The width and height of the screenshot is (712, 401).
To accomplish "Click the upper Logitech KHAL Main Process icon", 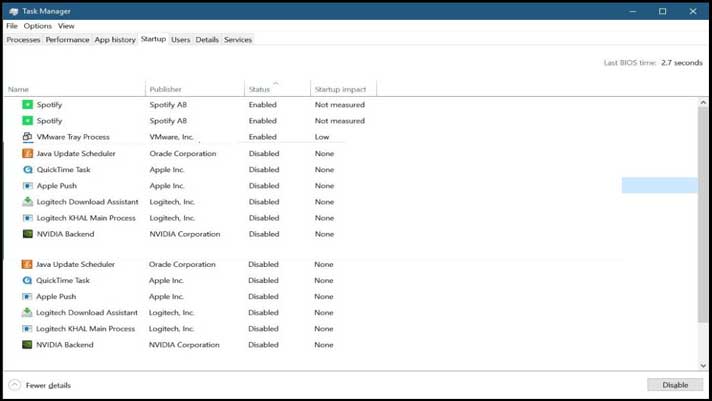I will (x=27, y=218).
